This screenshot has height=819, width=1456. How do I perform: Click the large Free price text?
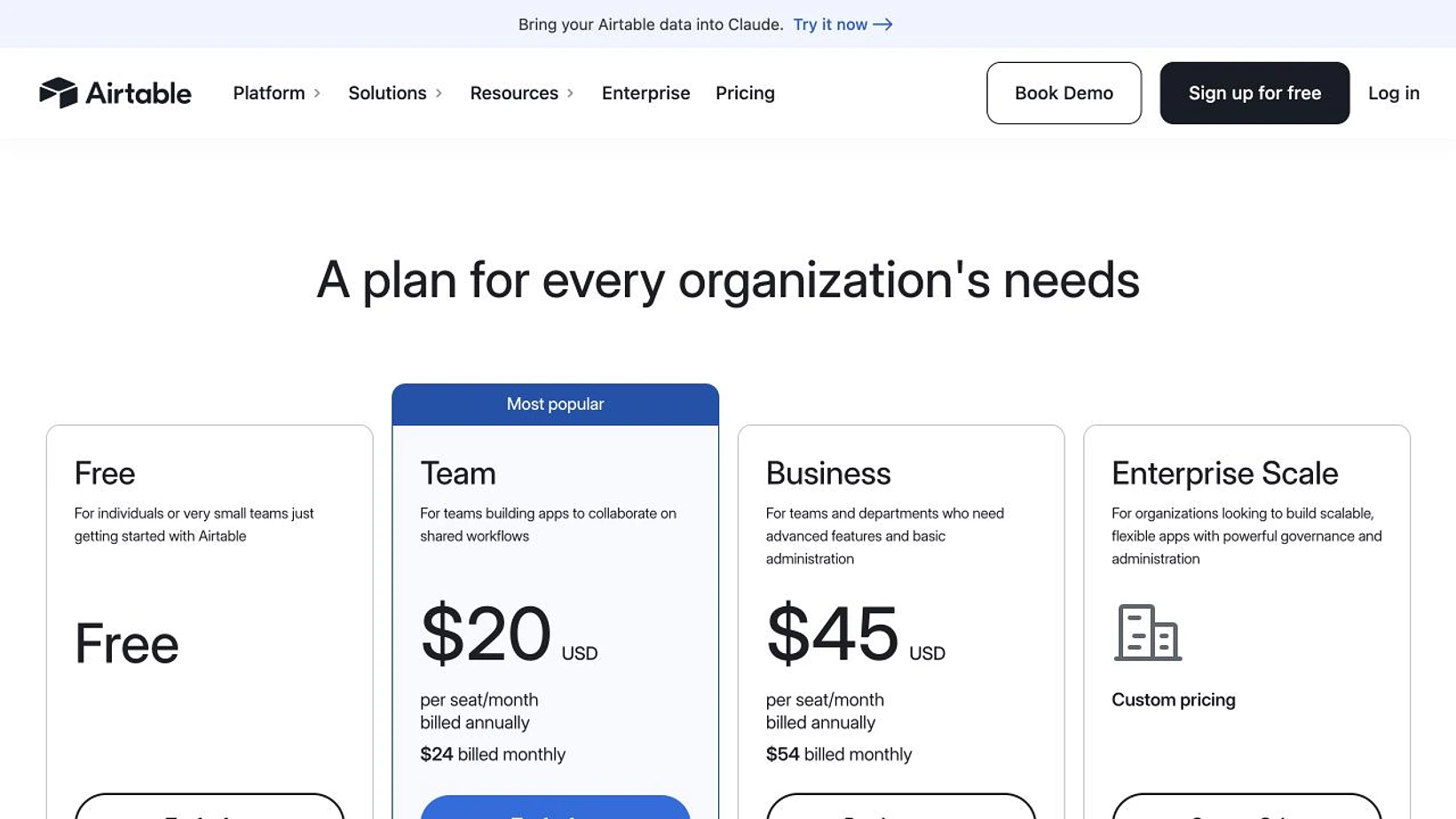coord(127,643)
